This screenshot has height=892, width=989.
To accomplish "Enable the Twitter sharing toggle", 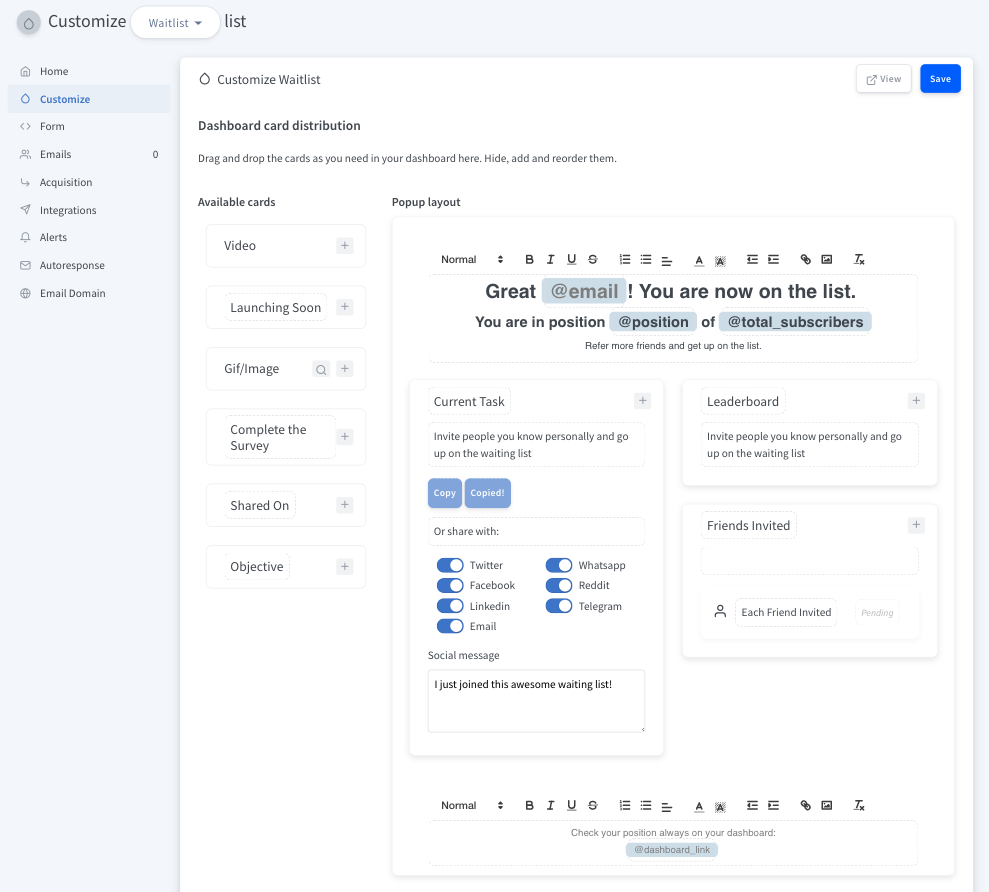I will coord(449,565).
